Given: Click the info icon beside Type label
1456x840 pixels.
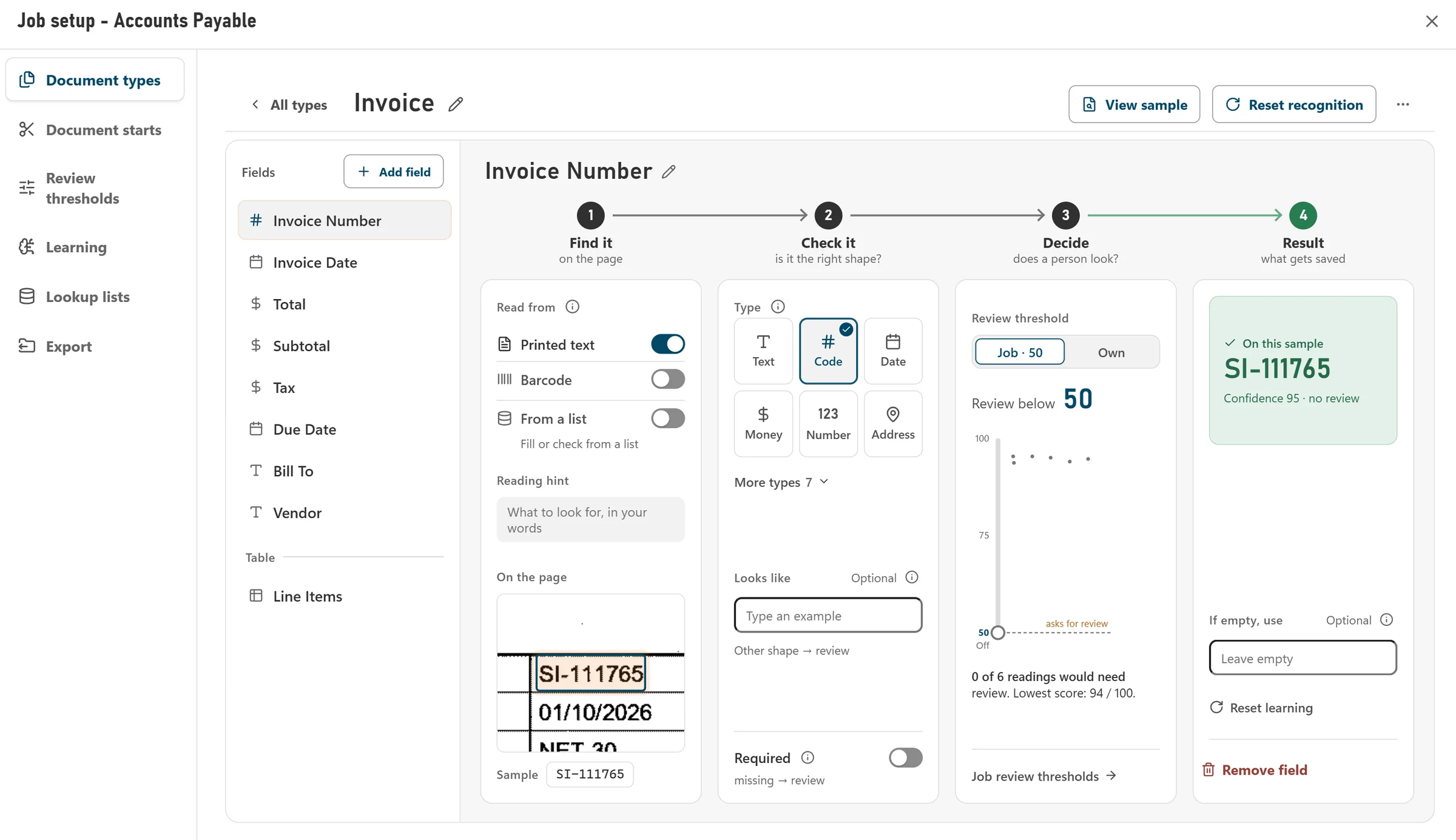Looking at the screenshot, I should (x=778, y=307).
